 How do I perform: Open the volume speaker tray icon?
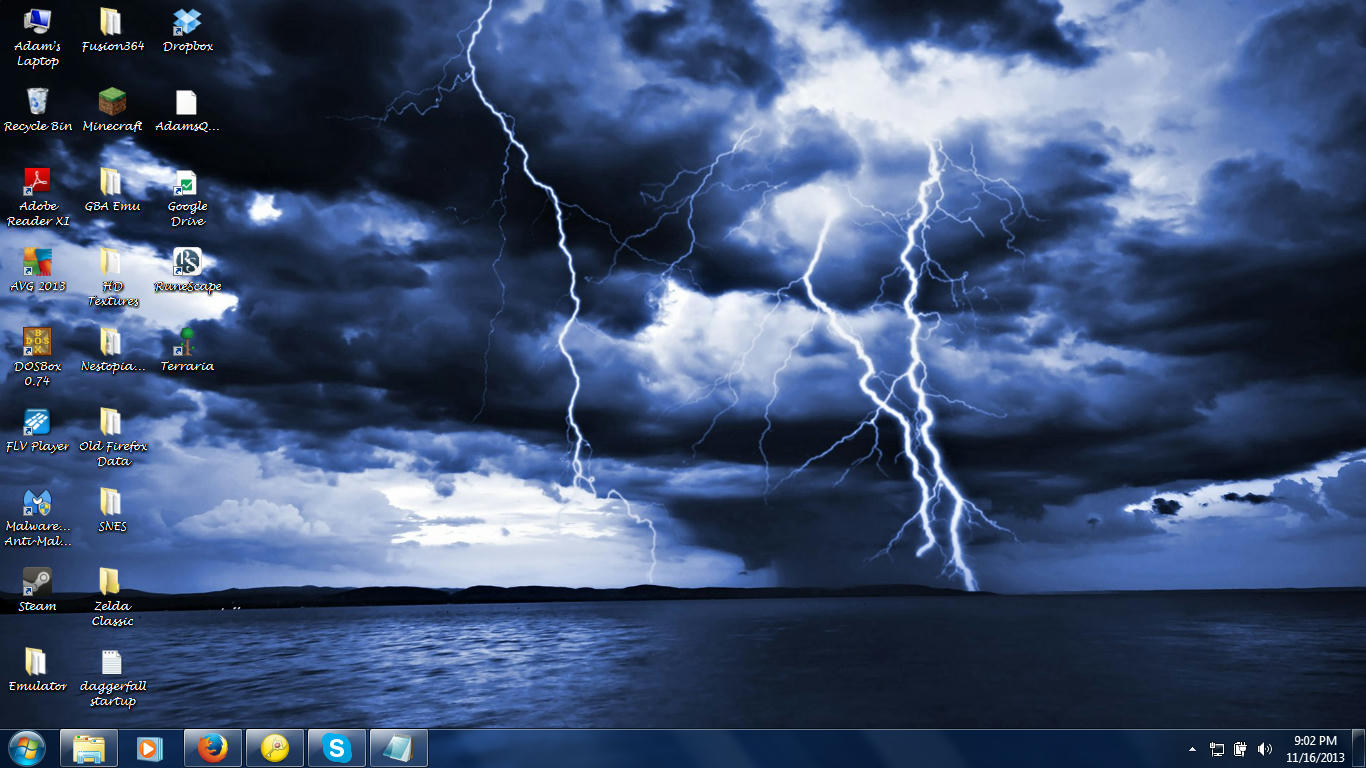pyautogui.click(x=1265, y=749)
